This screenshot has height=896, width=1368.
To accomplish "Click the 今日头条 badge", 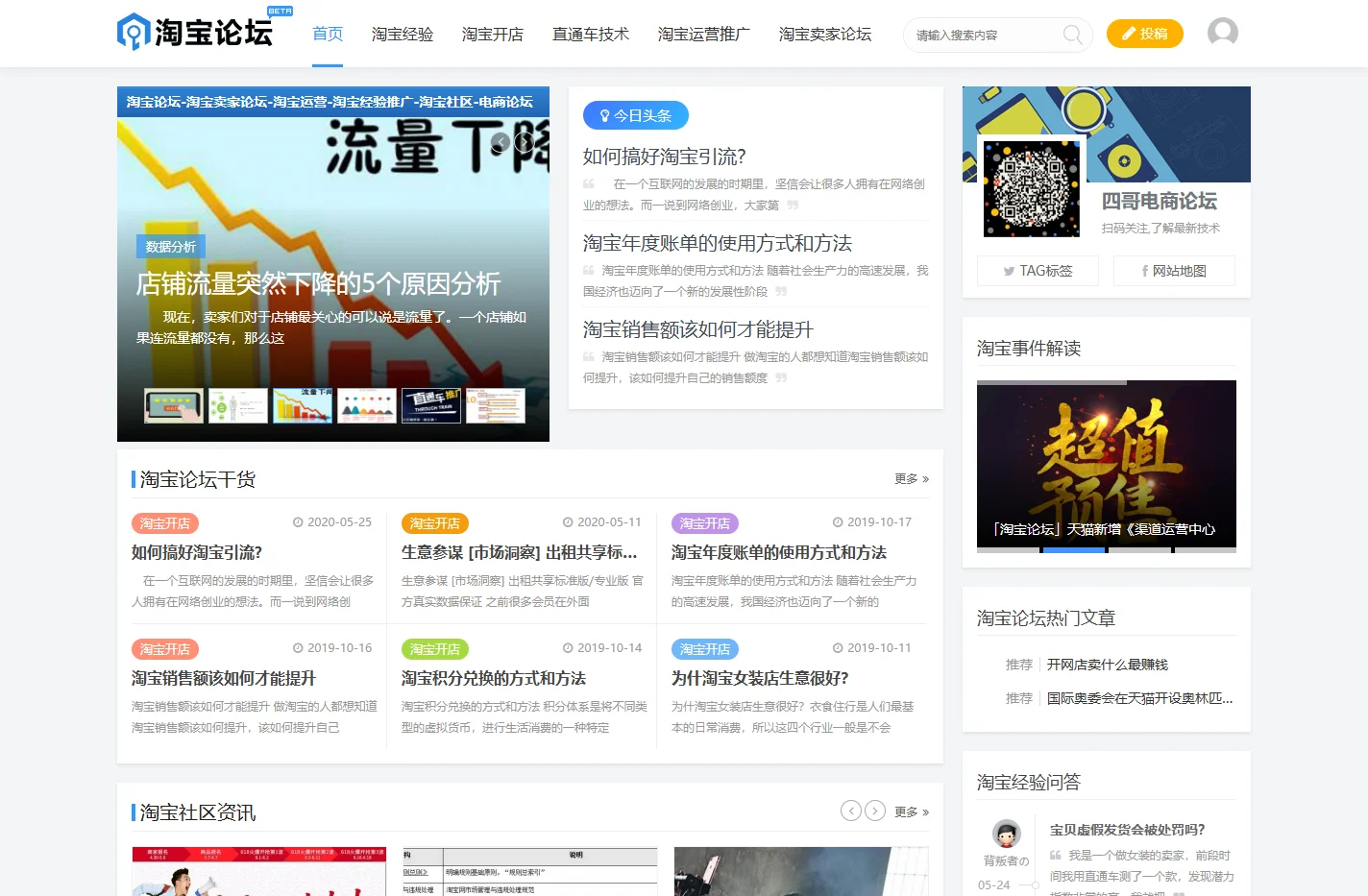I will [636, 115].
